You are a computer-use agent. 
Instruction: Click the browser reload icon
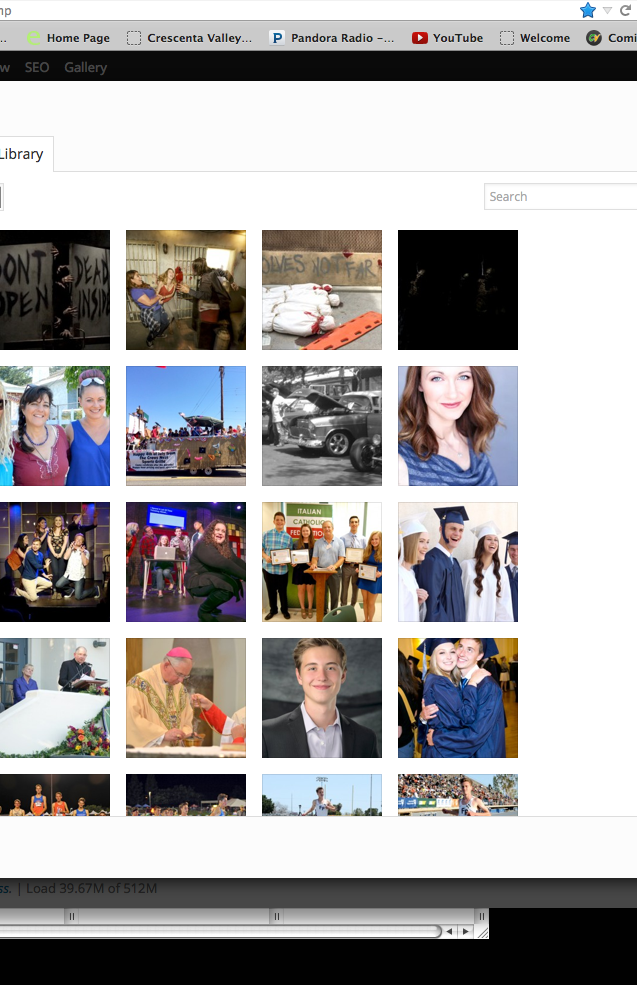click(626, 10)
